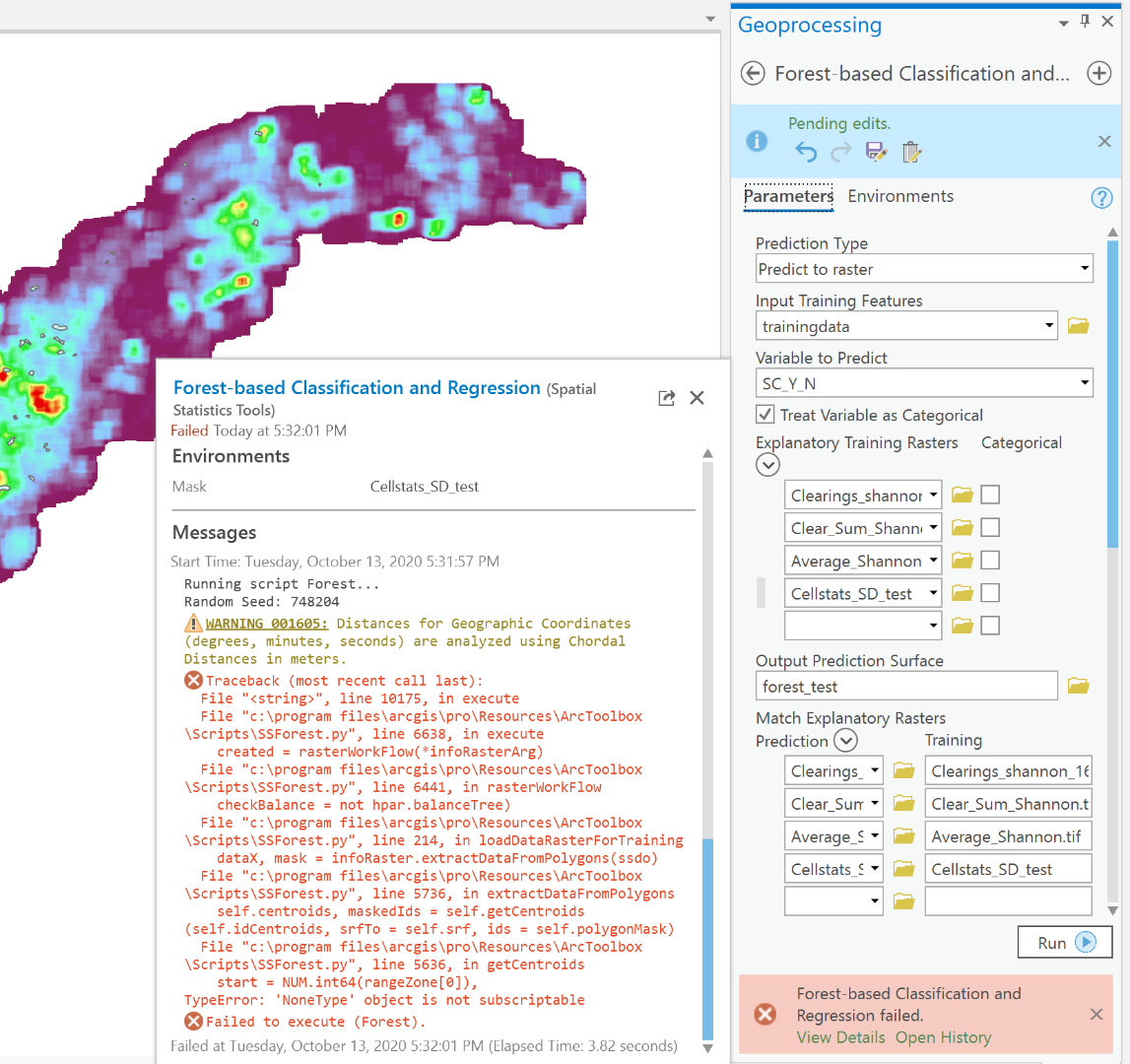Browse folder for empty explanatory raster row
The width and height of the screenshot is (1130, 1064).
click(x=963, y=626)
